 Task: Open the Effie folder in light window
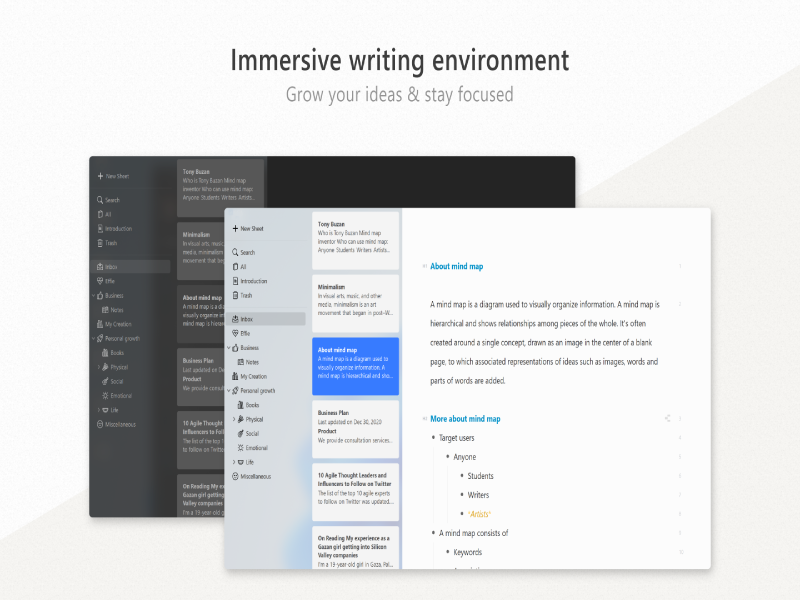pos(241,333)
